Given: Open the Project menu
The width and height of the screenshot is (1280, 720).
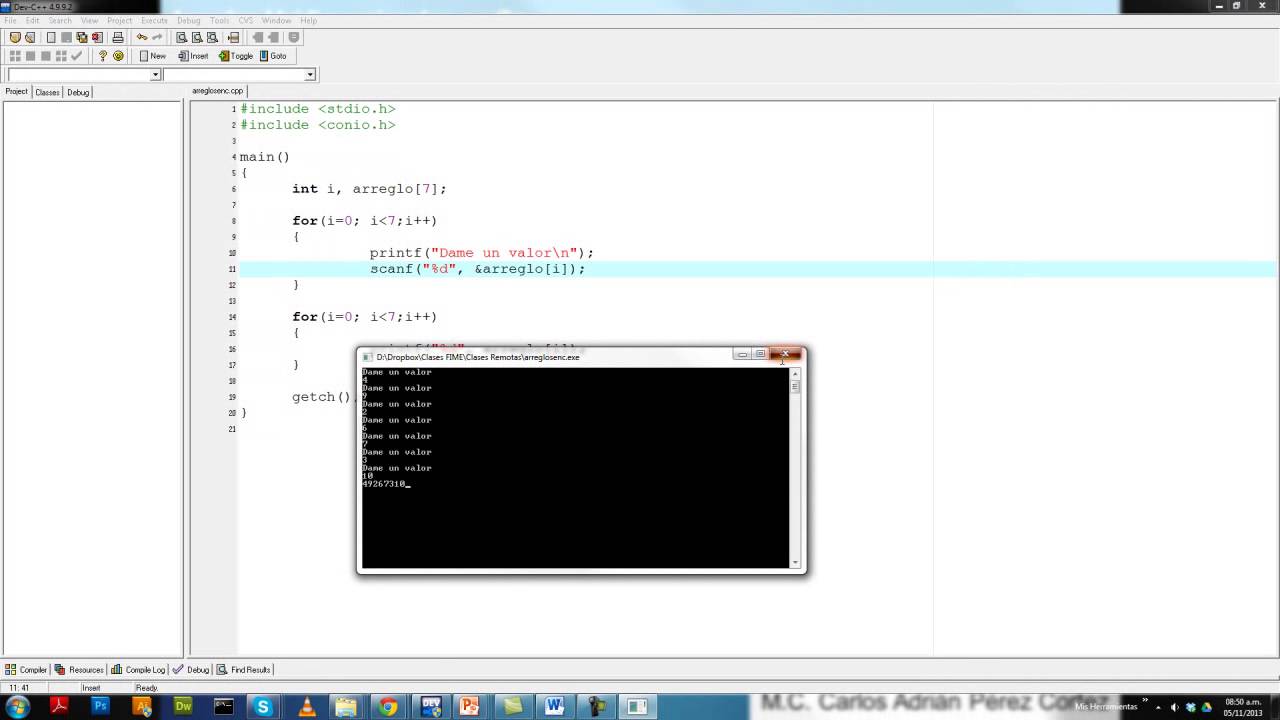Looking at the screenshot, I should click(x=119, y=20).
